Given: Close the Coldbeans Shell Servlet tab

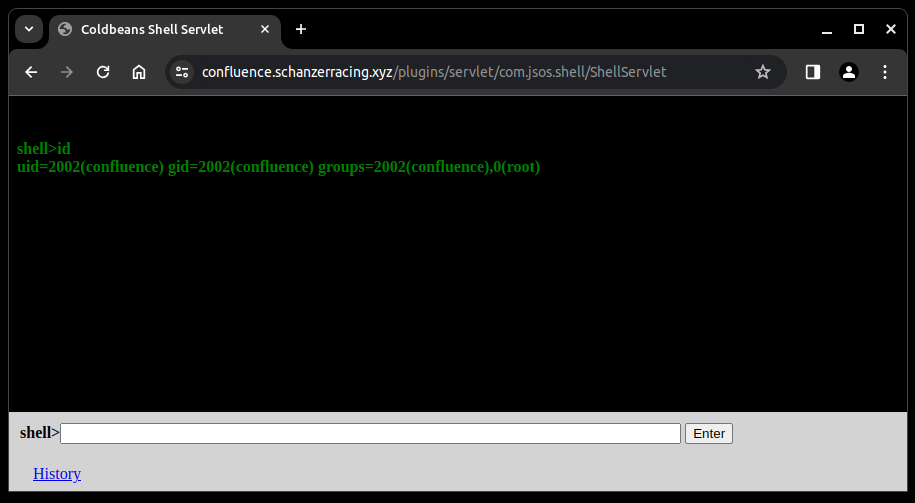Looking at the screenshot, I should (x=265, y=29).
